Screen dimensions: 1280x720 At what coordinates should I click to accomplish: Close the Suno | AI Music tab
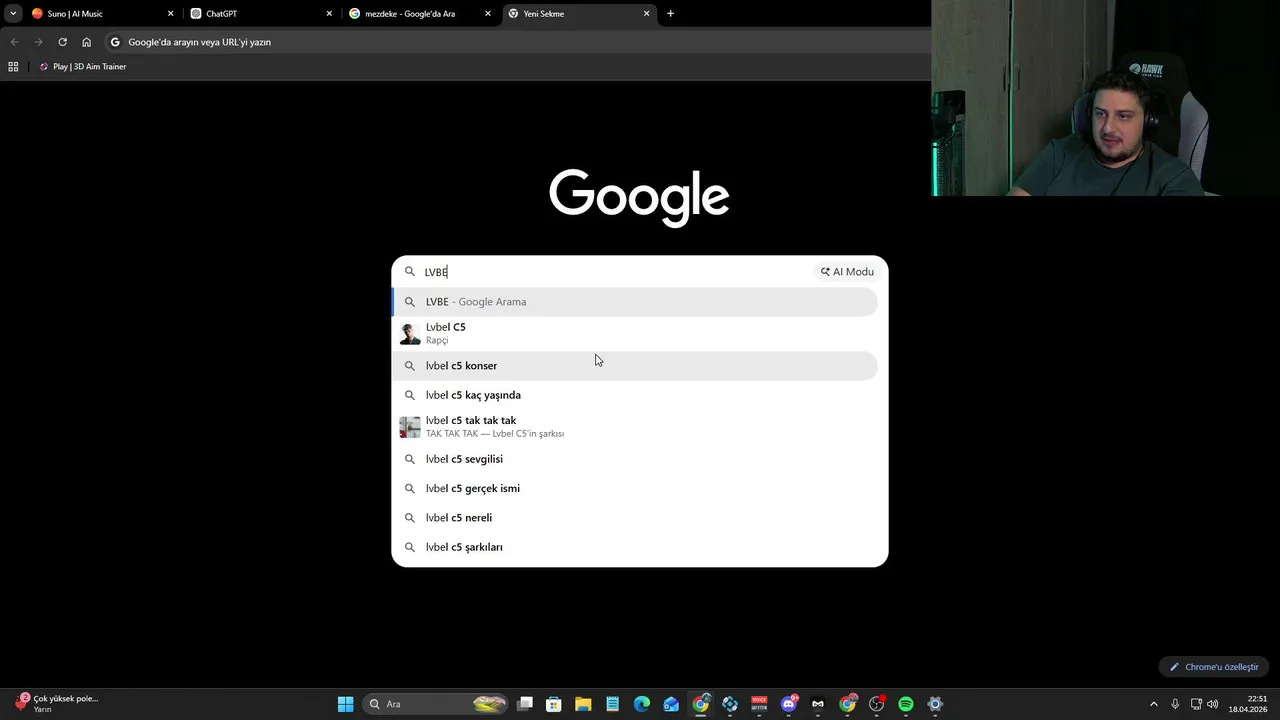click(x=170, y=14)
